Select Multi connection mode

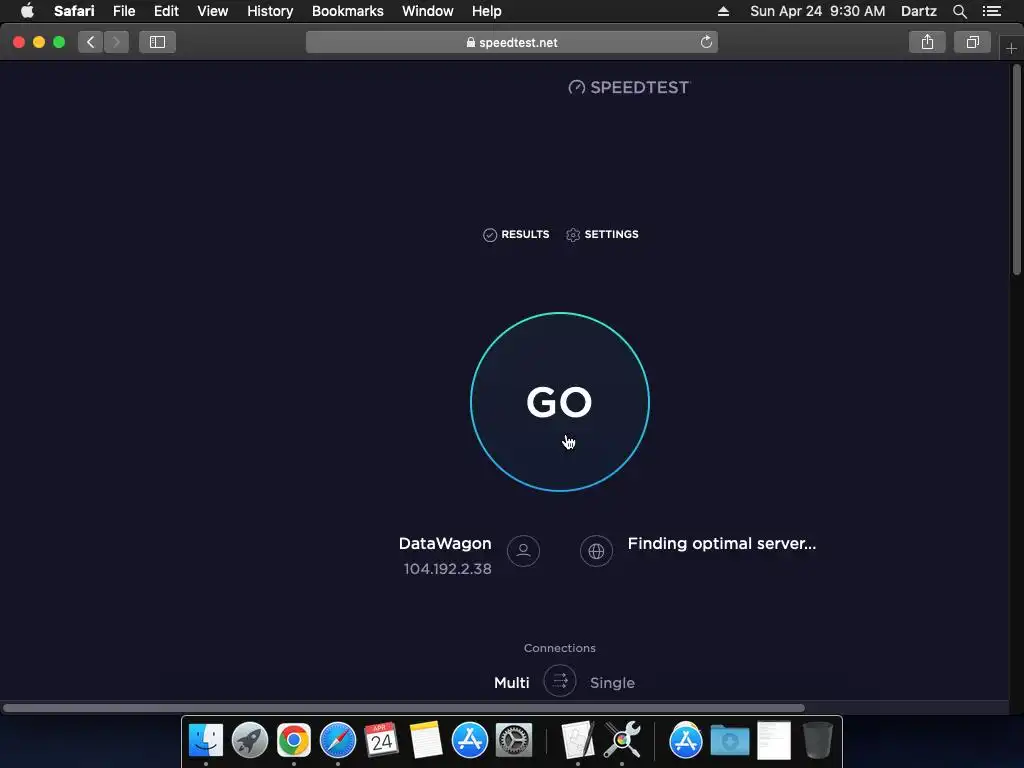[x=511, y=682]
